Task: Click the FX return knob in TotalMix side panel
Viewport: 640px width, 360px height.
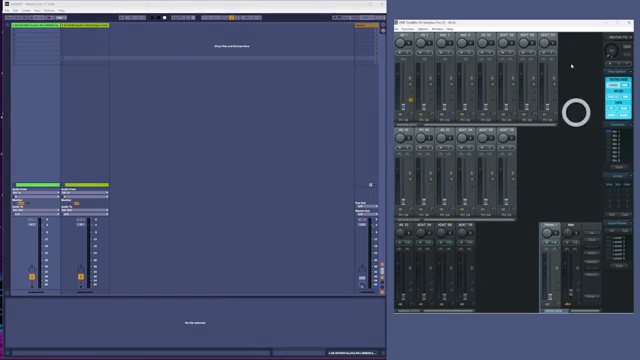Action: pyautogui.click(x=611, y=51)
